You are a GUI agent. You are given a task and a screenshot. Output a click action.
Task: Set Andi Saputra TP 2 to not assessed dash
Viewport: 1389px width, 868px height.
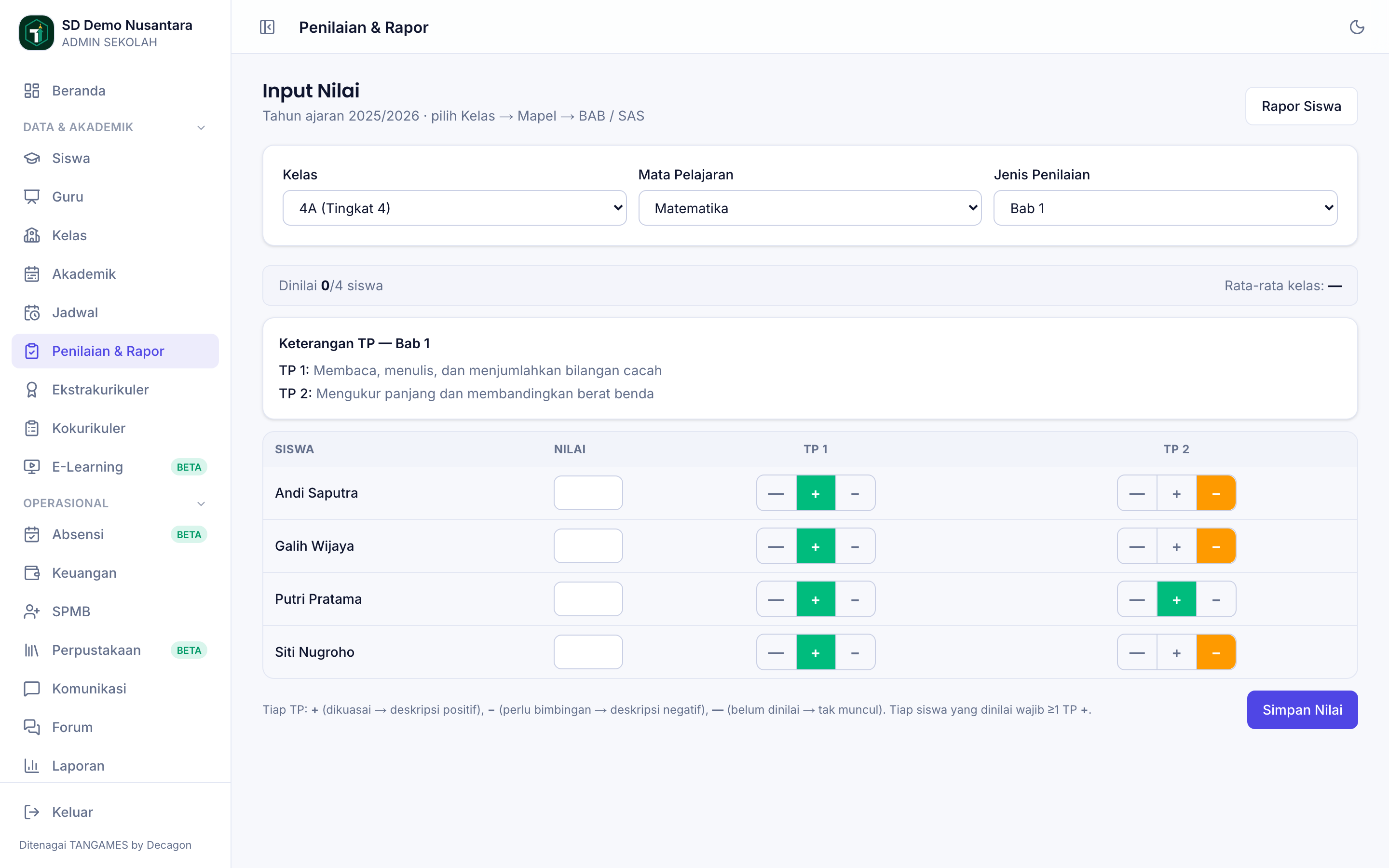1137,493
